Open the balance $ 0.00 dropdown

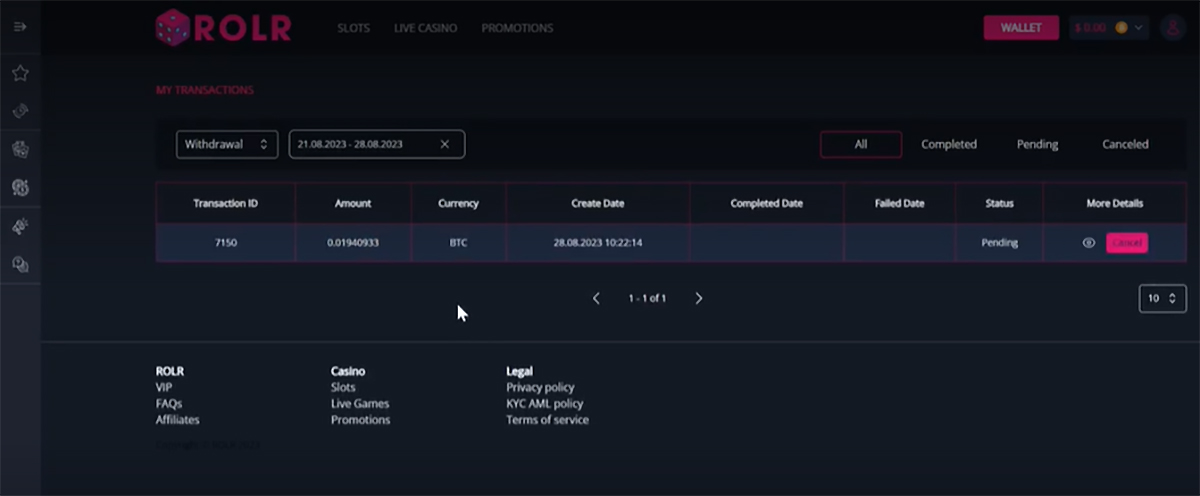click(x=1110, y=28)
